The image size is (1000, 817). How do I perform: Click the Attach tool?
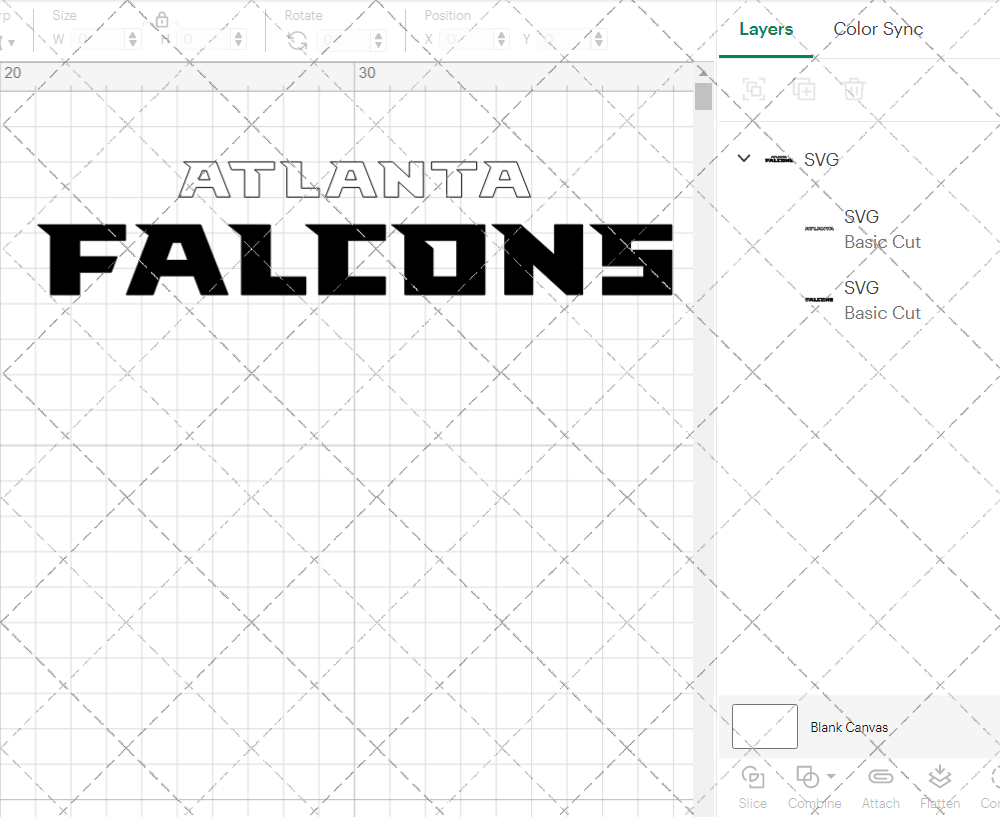pyautogui.click(x=881, y=788)
